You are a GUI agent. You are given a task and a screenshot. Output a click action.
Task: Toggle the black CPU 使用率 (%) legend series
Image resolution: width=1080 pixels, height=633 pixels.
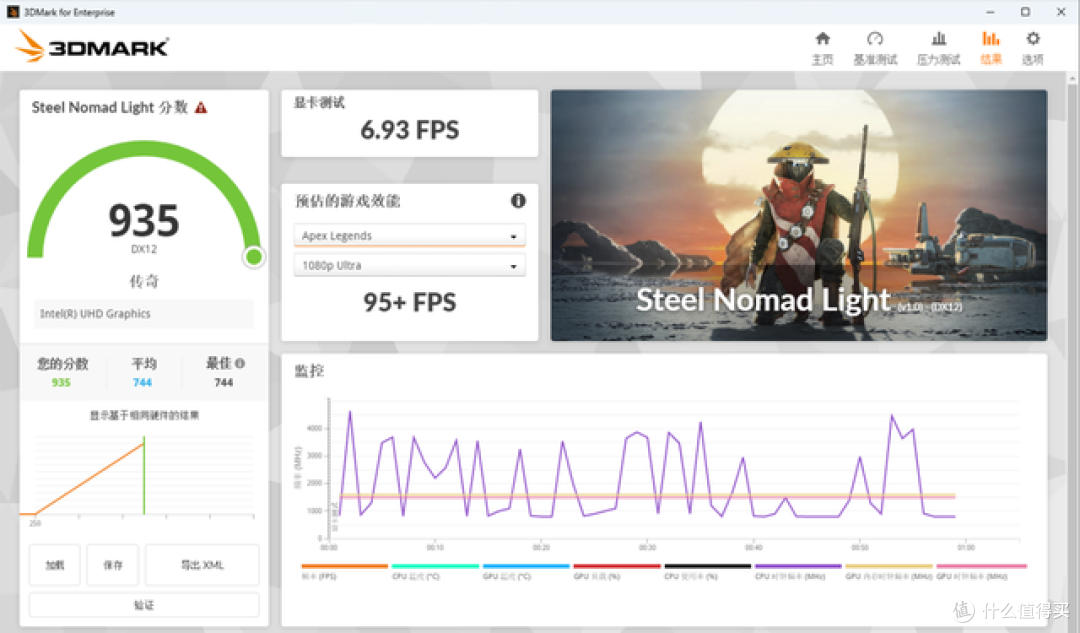click(707, 571)
